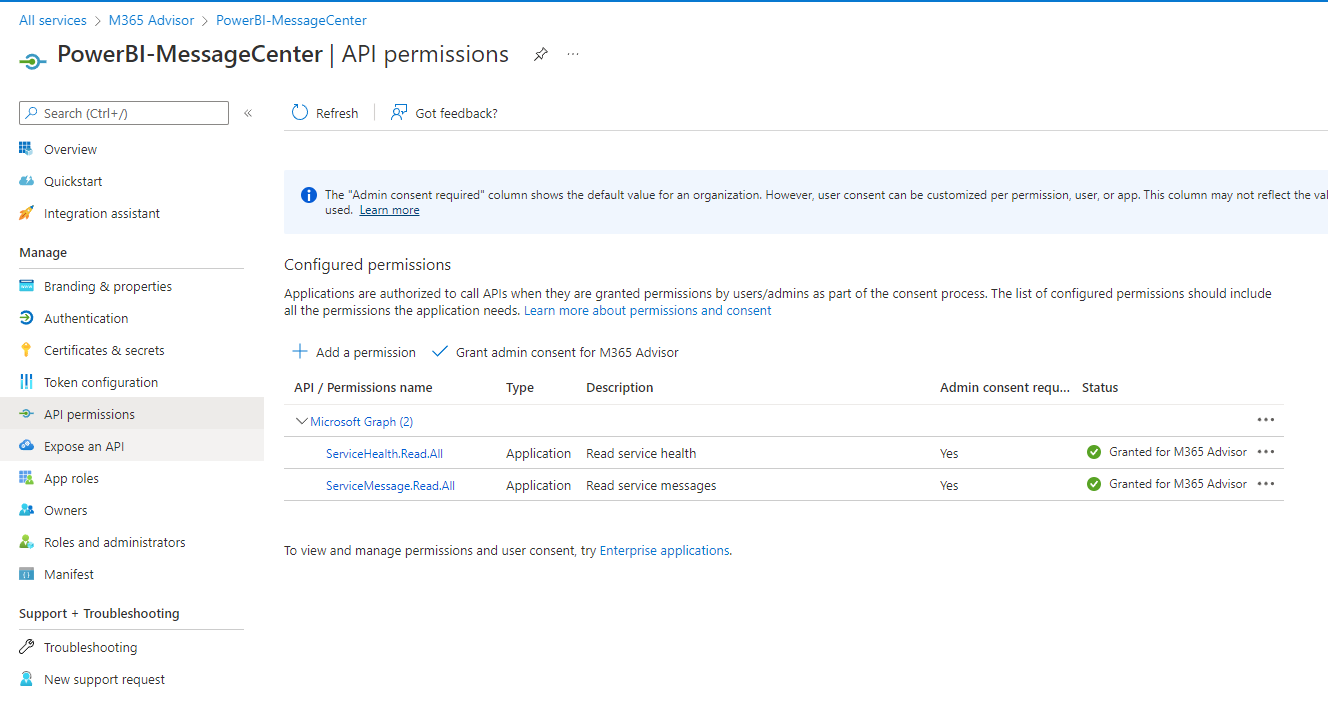The image size is (1328, 701).
Task: Open the Enterprise applications link
Action: 664,550
